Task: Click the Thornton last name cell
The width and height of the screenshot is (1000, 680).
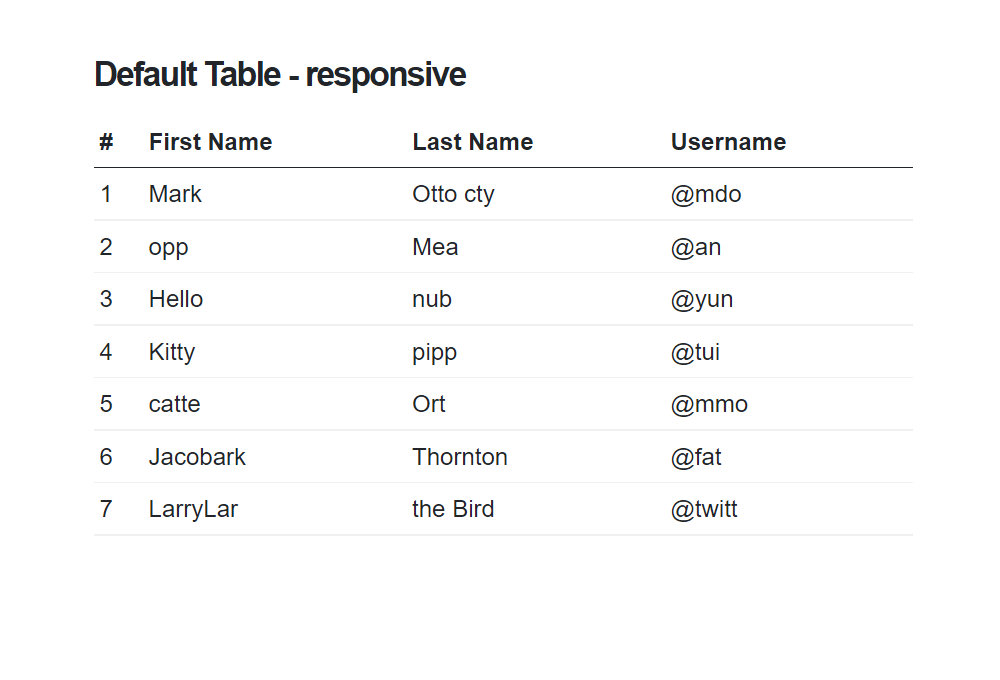Action: pyautogui.click(x=460, y=457)
